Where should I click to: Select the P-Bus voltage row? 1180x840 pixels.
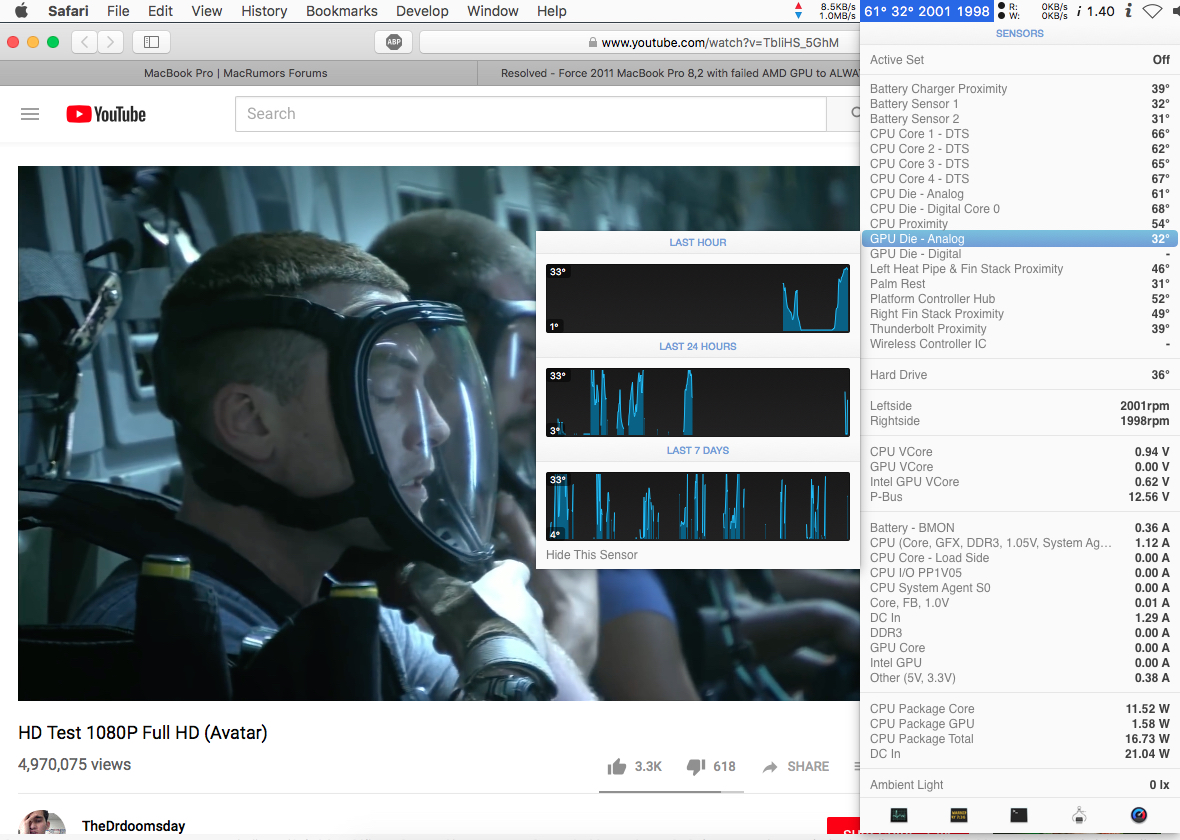click(1020, 497)
